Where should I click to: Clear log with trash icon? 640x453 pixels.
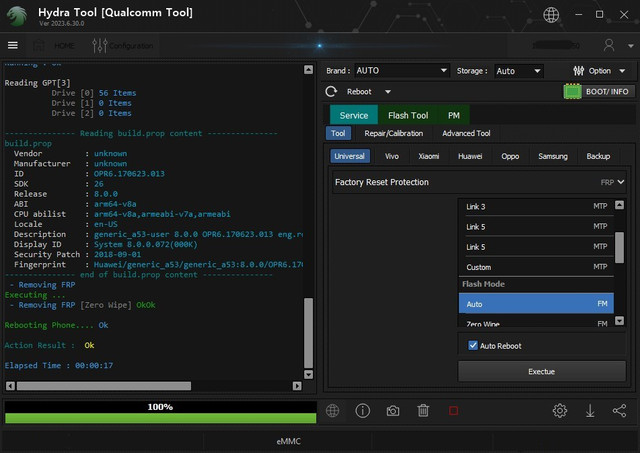(423, 411)
